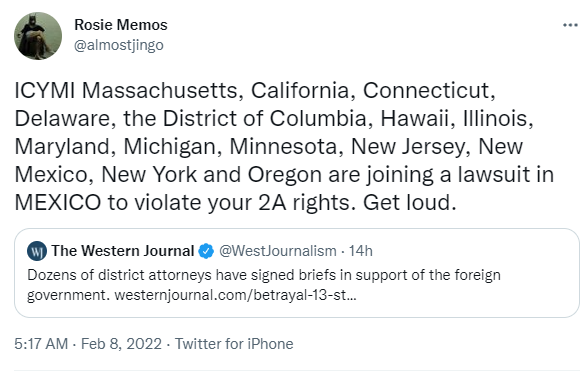Click The Western Journal WJ logo icon
Screen dimensions: 587x373
(37, 251)
